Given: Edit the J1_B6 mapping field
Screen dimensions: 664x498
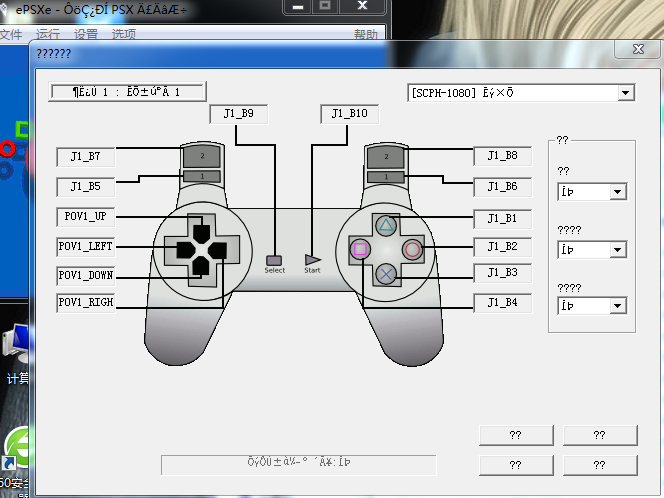Looking at the screenshot, I should point(502,187).
